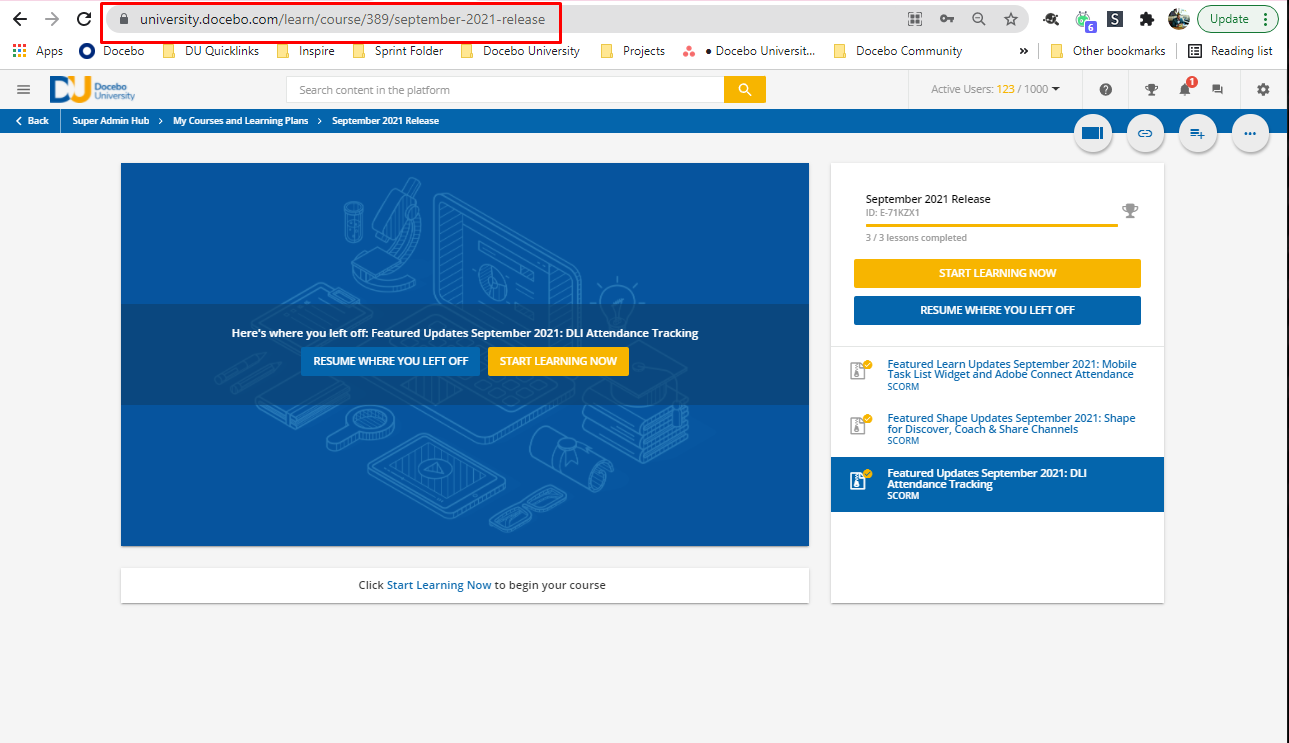Open the Inspire bookmark folder
1289x743 pixels.
(305, 51)
